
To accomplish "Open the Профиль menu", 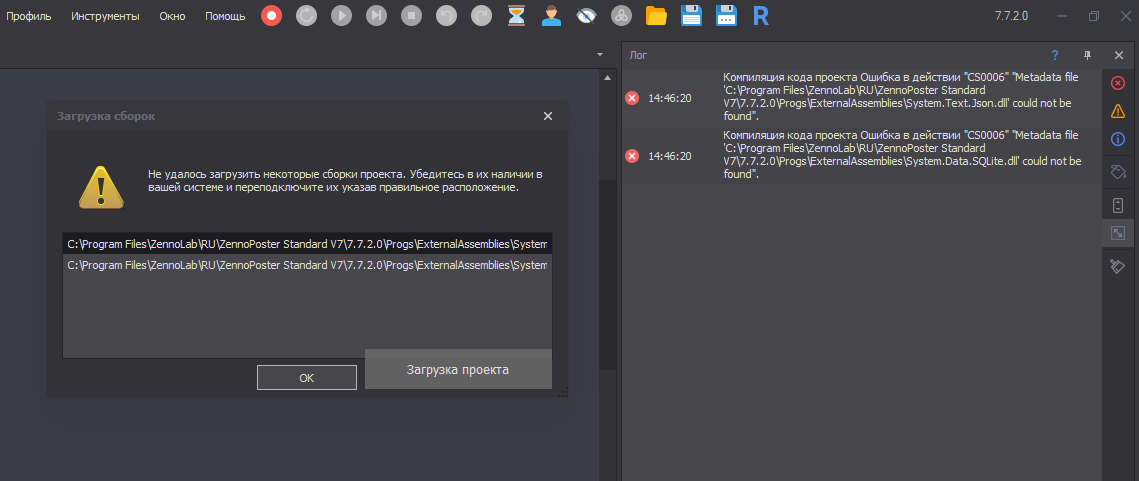I will [28, 16].
